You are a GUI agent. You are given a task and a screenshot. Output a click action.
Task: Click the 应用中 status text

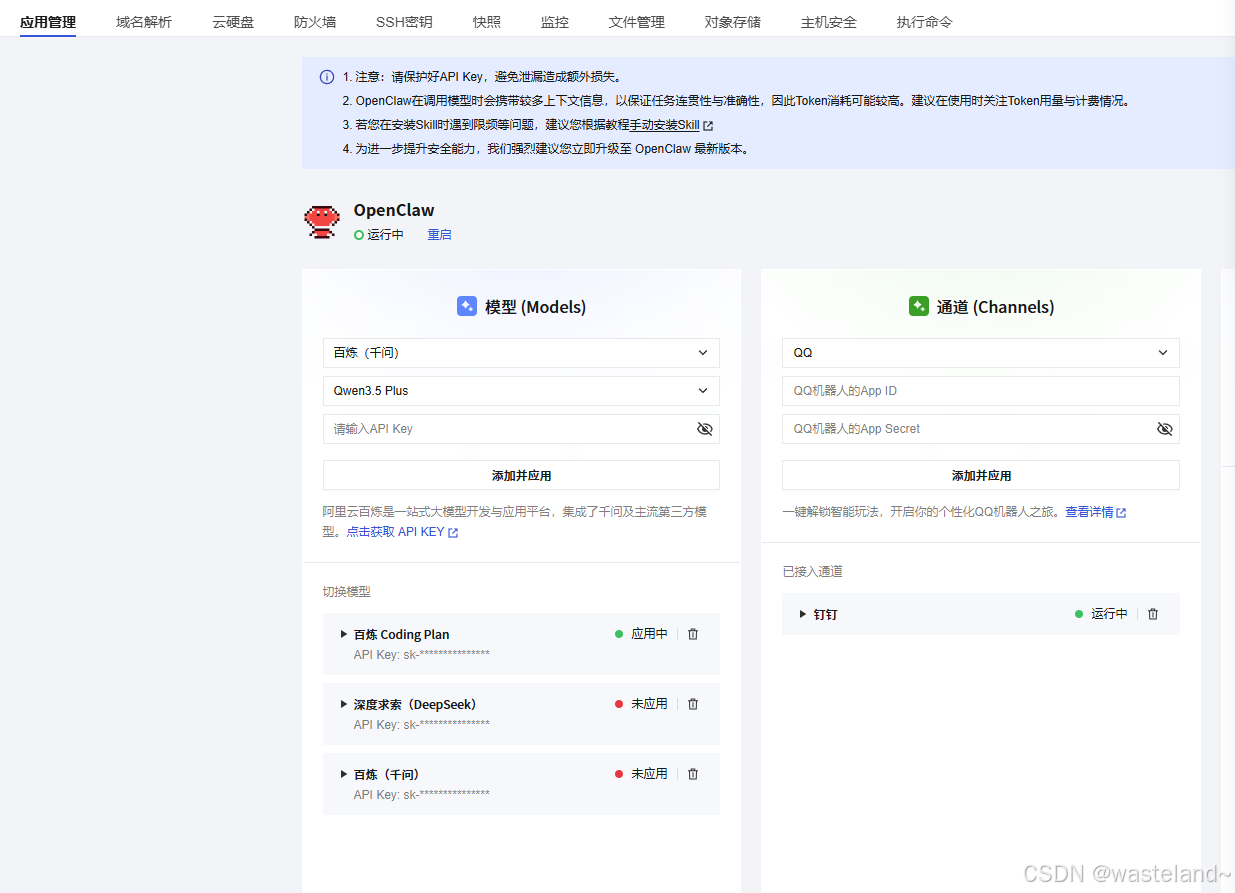click(x=649, y=634)
